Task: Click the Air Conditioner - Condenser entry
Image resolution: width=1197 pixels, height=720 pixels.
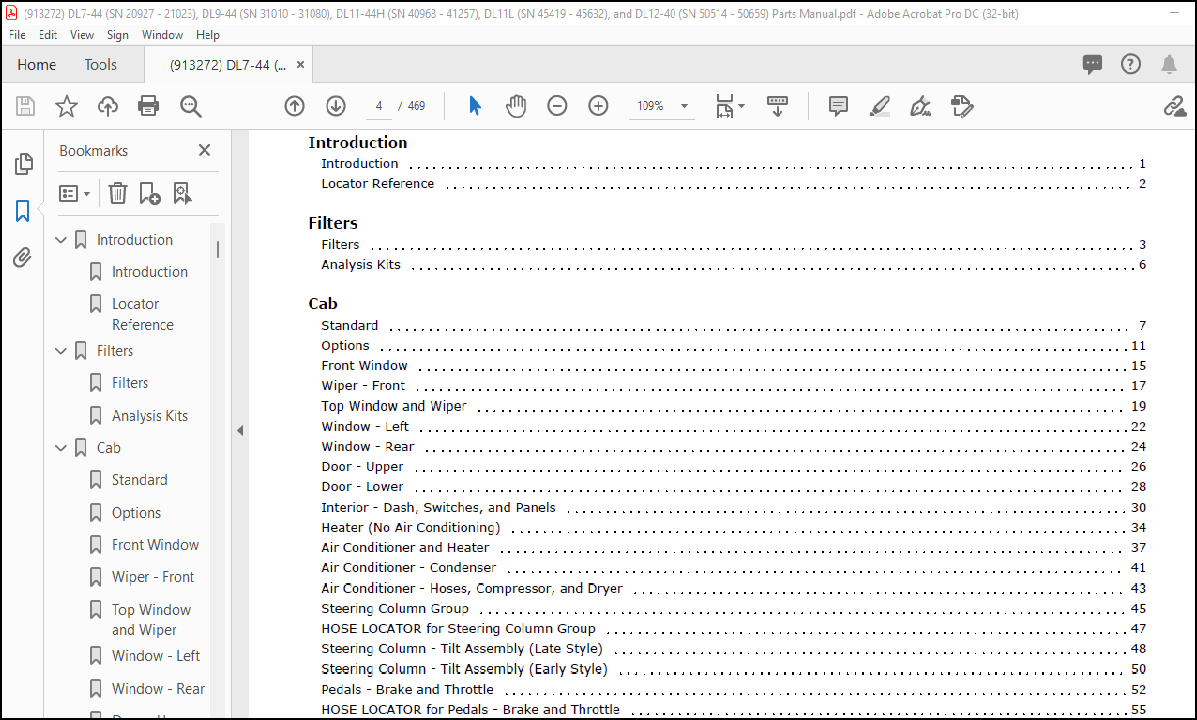Action: tap(408, 568)
